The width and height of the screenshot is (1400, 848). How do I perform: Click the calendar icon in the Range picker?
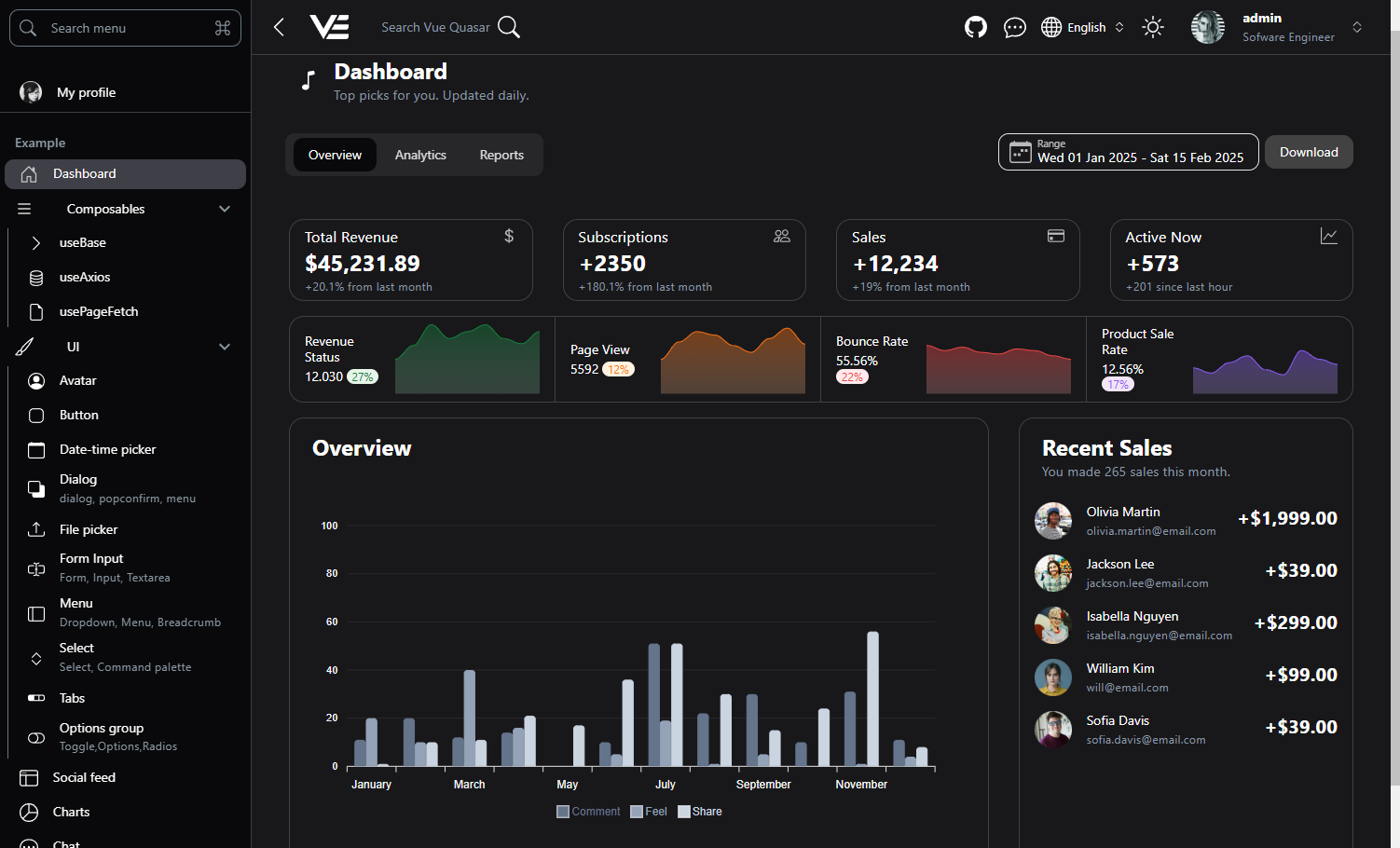[1020, 151]
